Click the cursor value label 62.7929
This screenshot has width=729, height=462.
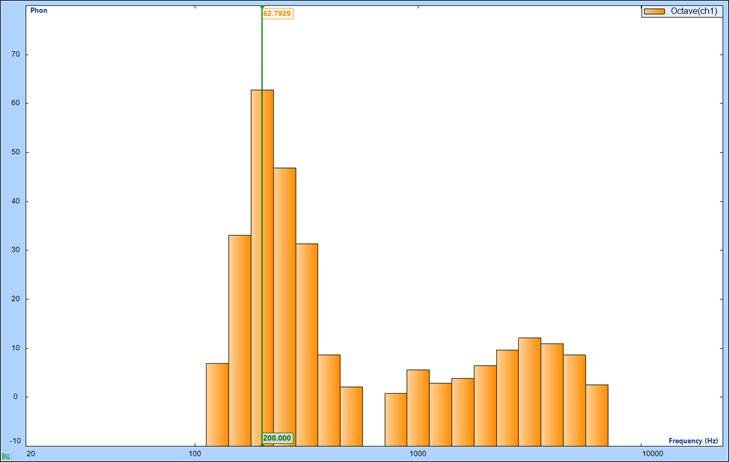278,13
